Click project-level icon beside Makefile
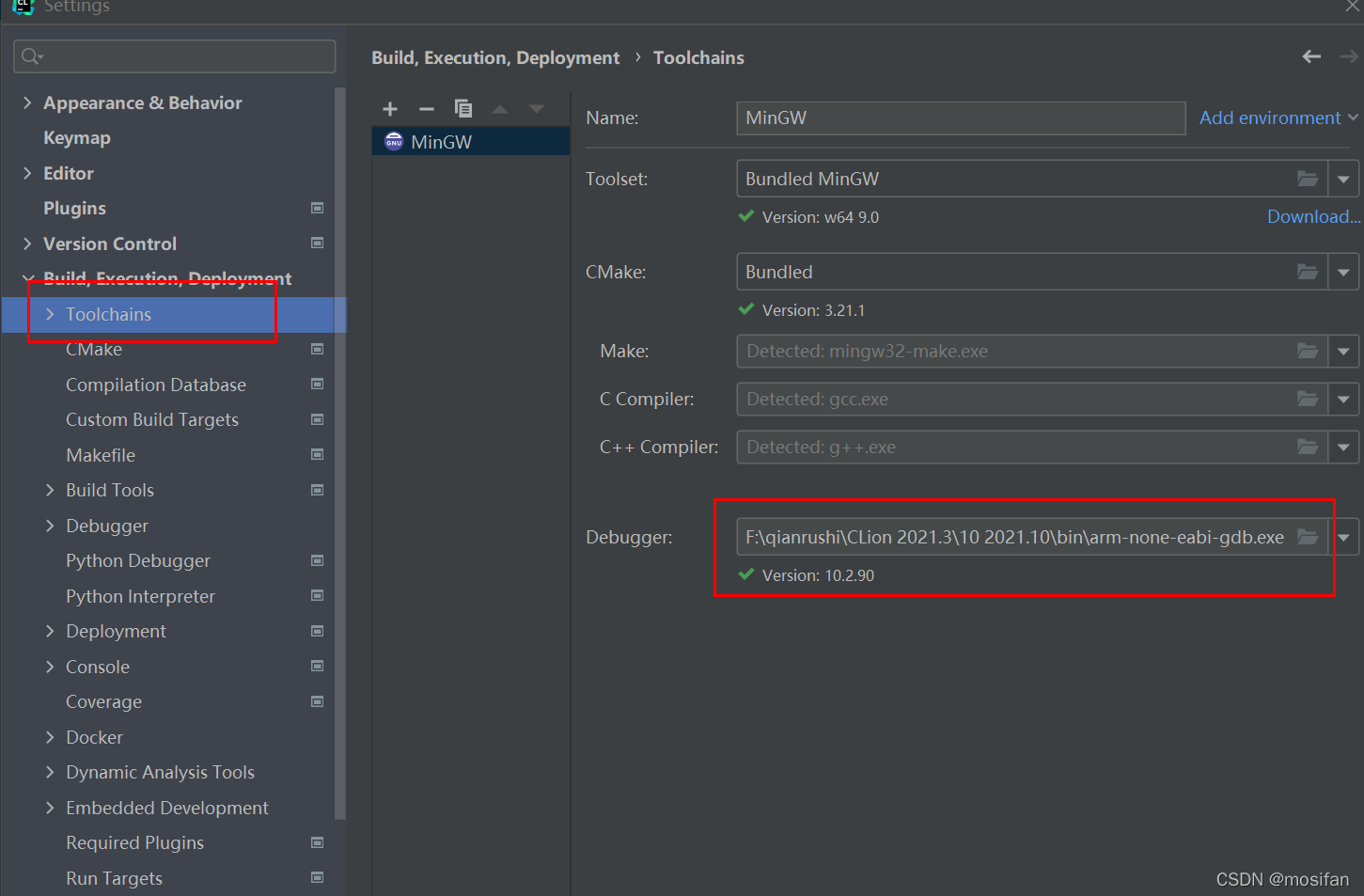Screen dimensions: 1364x896 318,454
